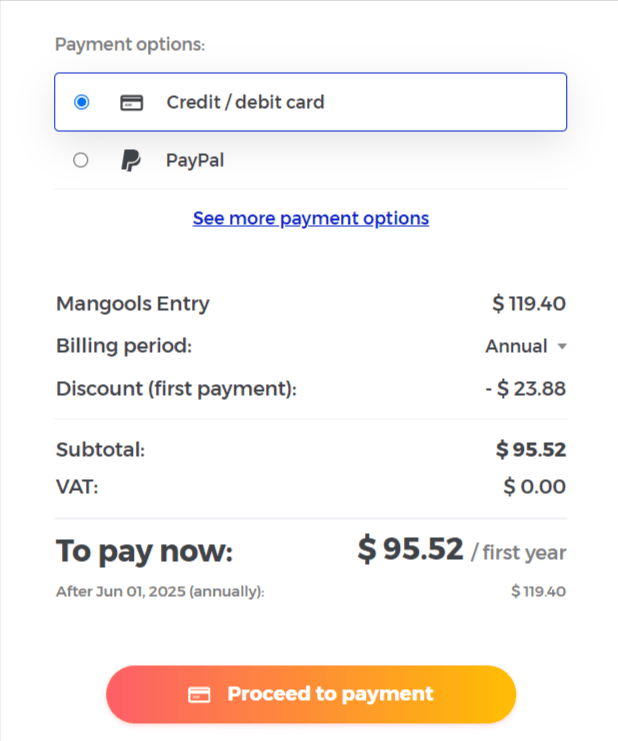Click the large $ 95.52 total amount

point(411,549)
